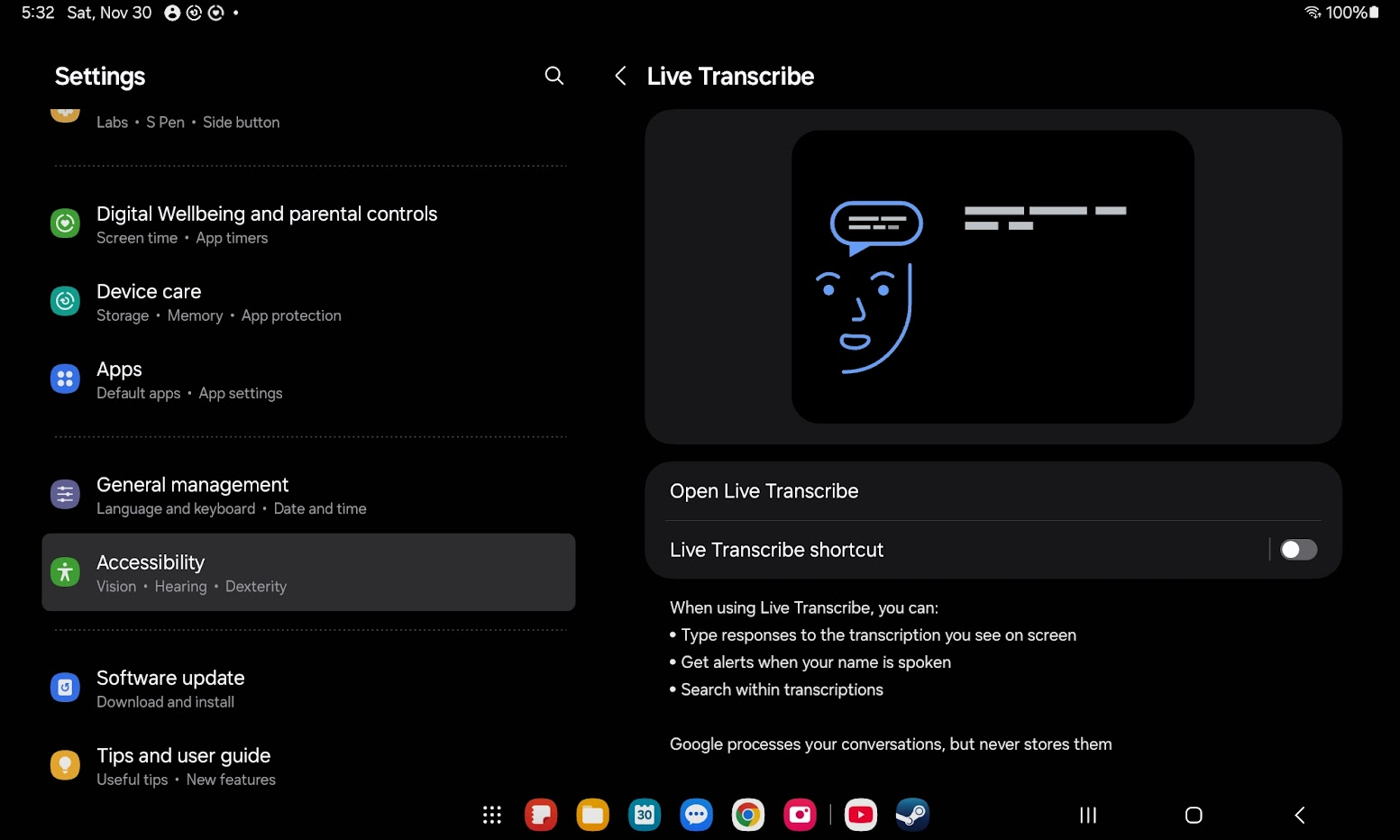Click 'Google processes your conversations' text
Screen dimensions: 1400x840
click(891, 744)
